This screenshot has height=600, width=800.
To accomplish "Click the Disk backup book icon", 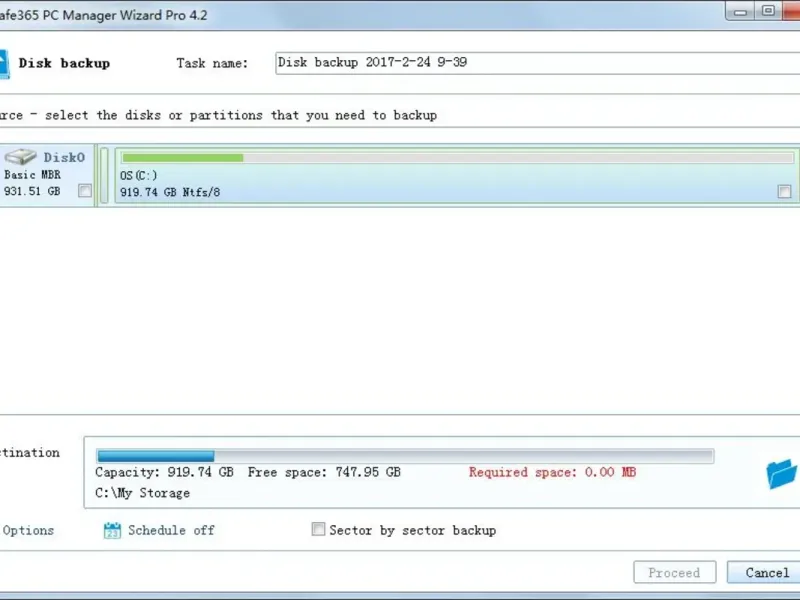I will [4, 64].
